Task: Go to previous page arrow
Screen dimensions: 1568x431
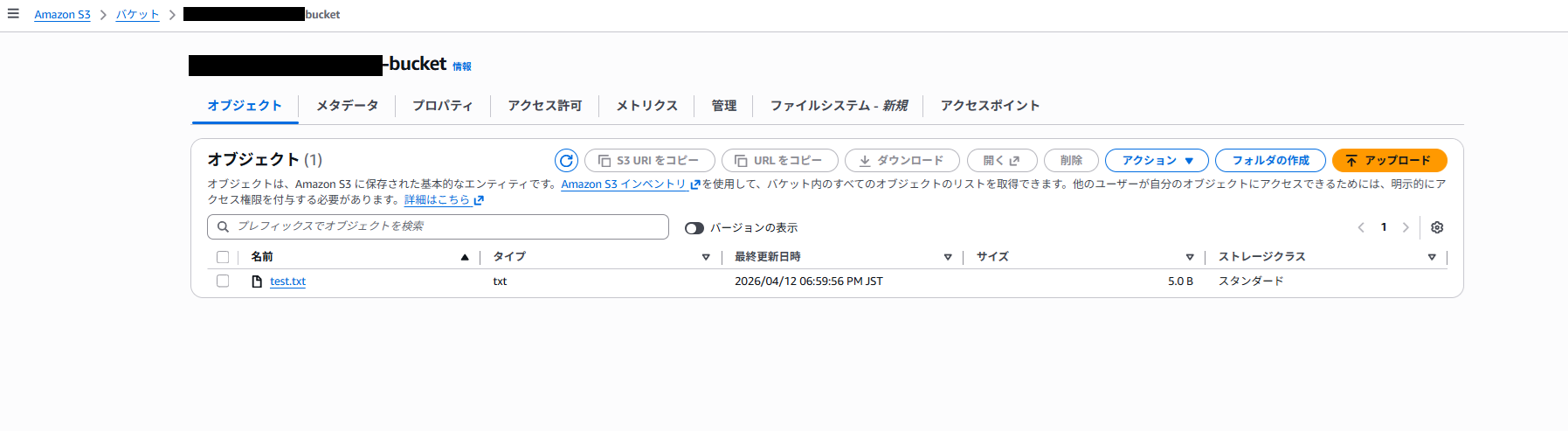Action: click(x=1361, y=227)
